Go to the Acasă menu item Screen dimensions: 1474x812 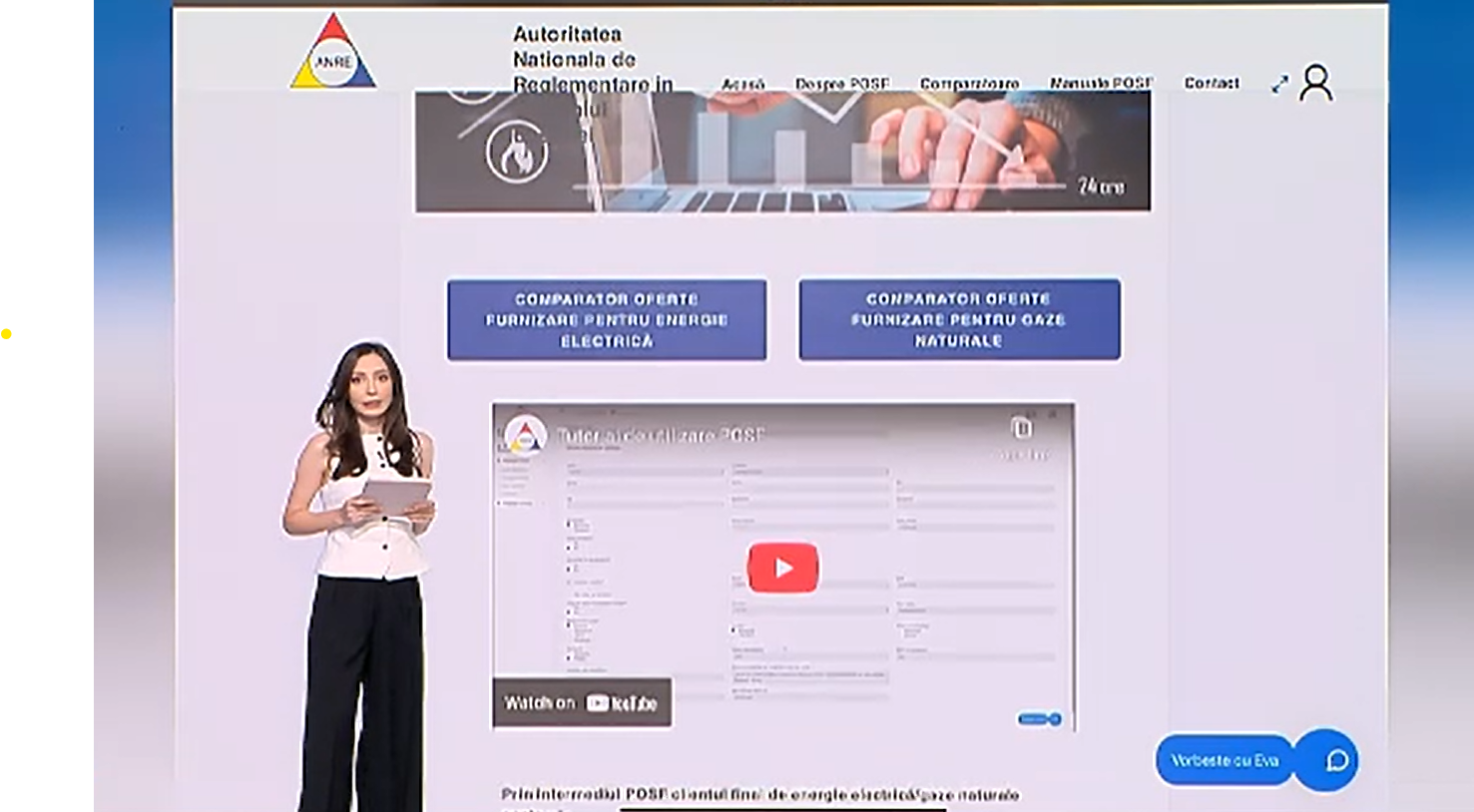pyautogui.click(x=742, y=84)
